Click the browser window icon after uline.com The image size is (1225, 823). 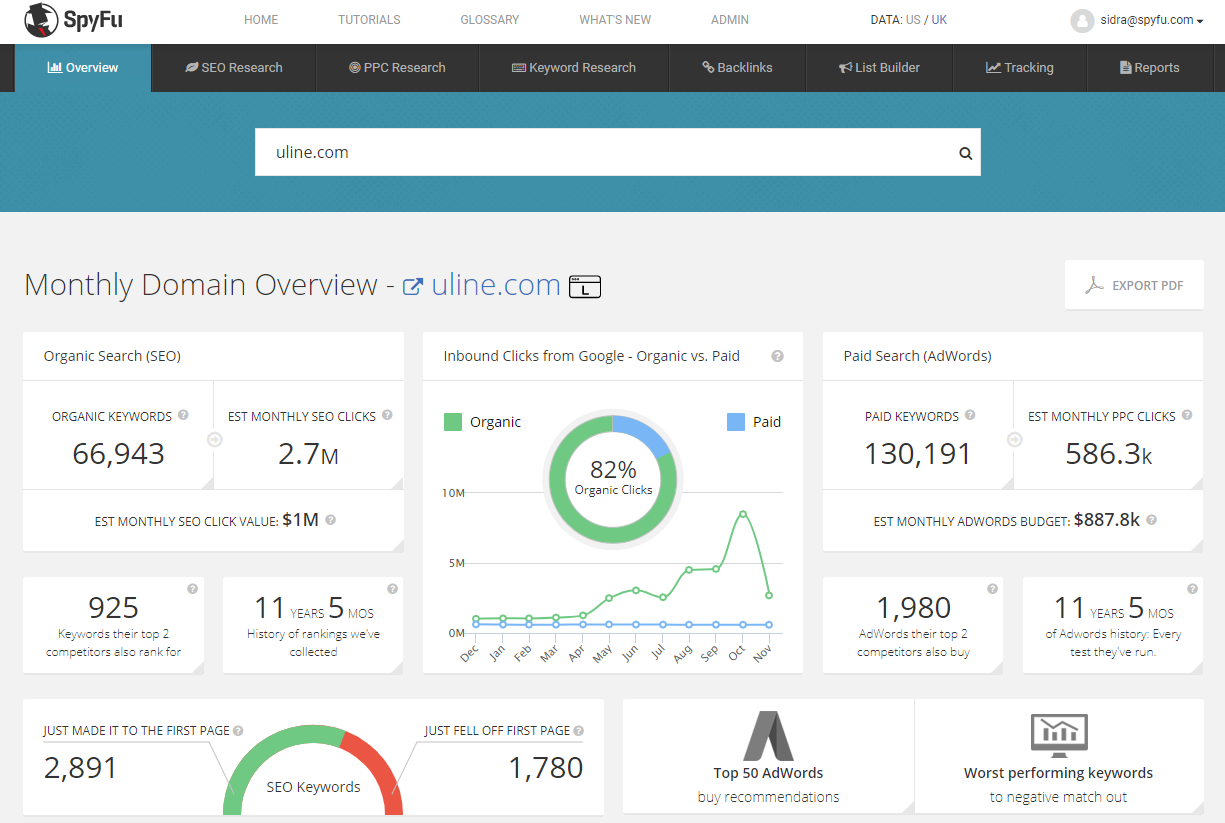click(585, 287)
